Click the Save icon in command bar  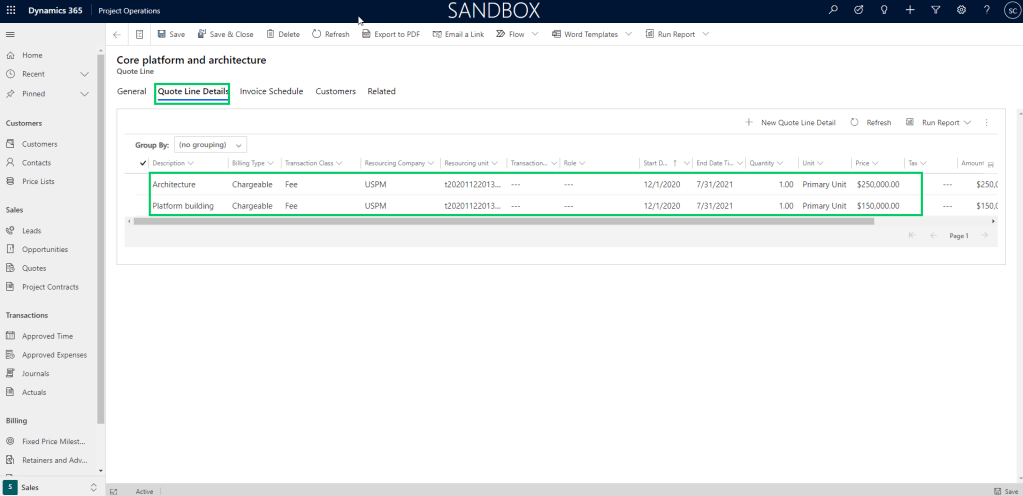(170, 34)
